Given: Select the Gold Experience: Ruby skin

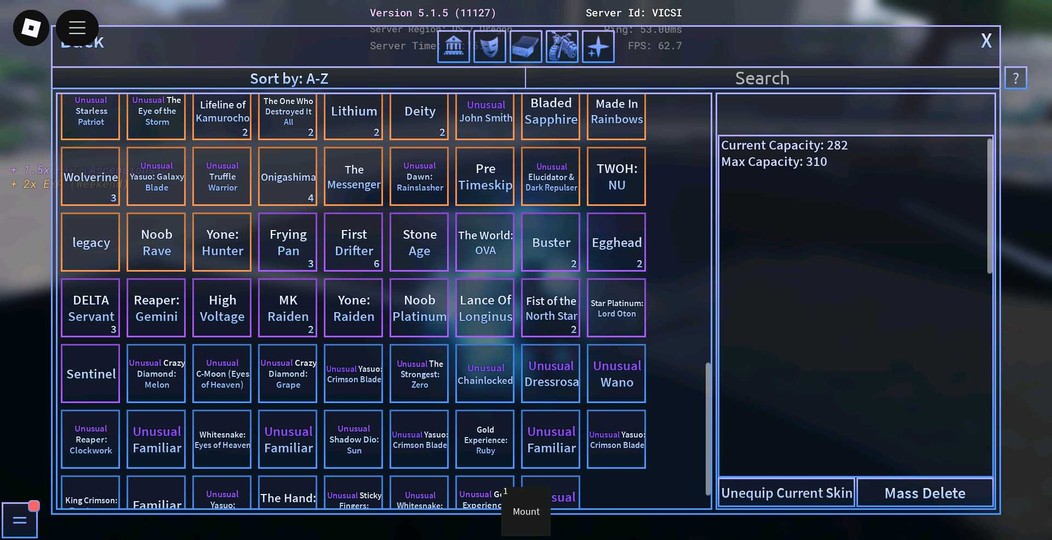Looking at the screenshot, I should tap(485, 440).
